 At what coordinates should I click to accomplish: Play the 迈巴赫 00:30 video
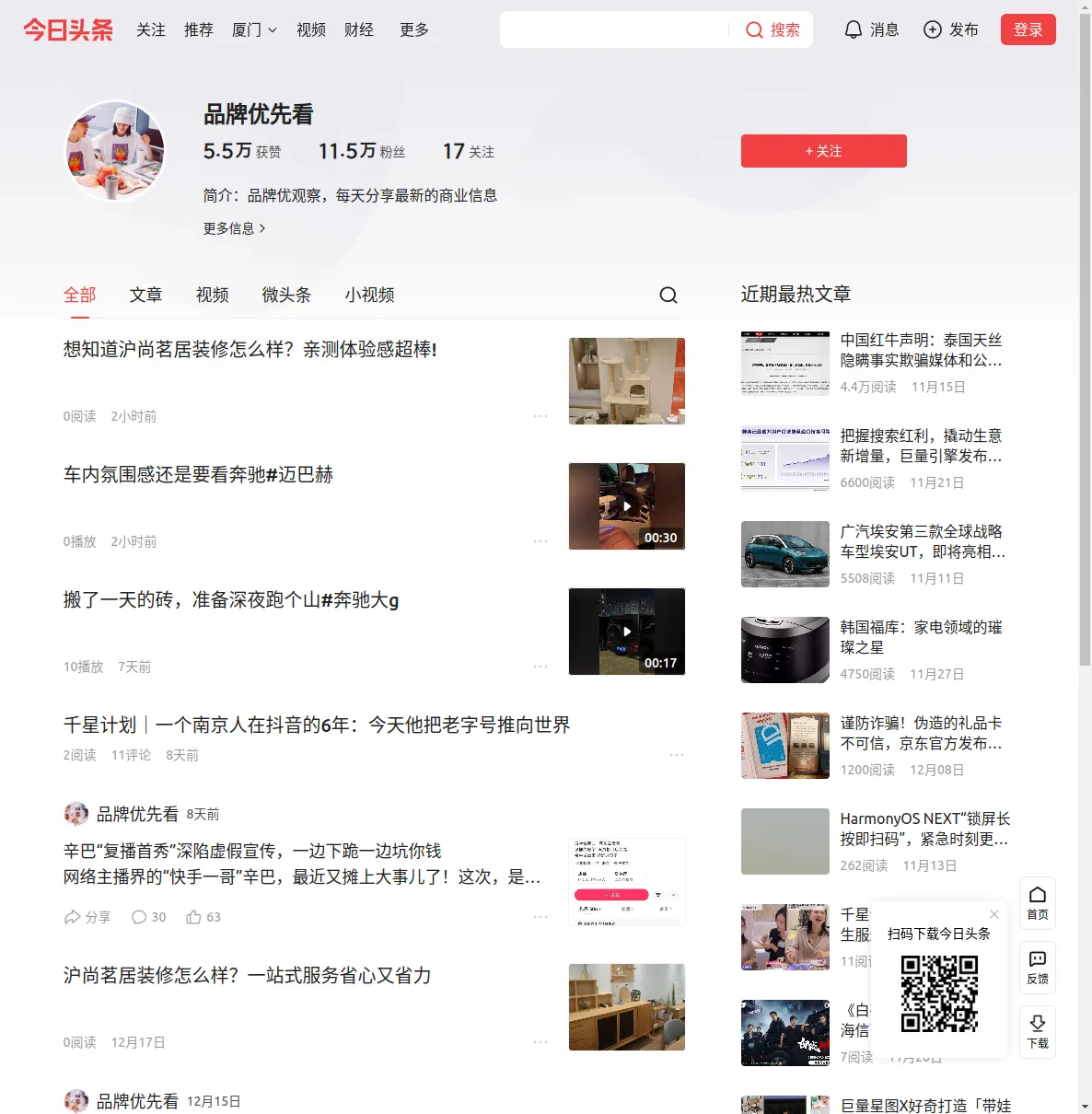pyautogui.click(x=627, y=506)
